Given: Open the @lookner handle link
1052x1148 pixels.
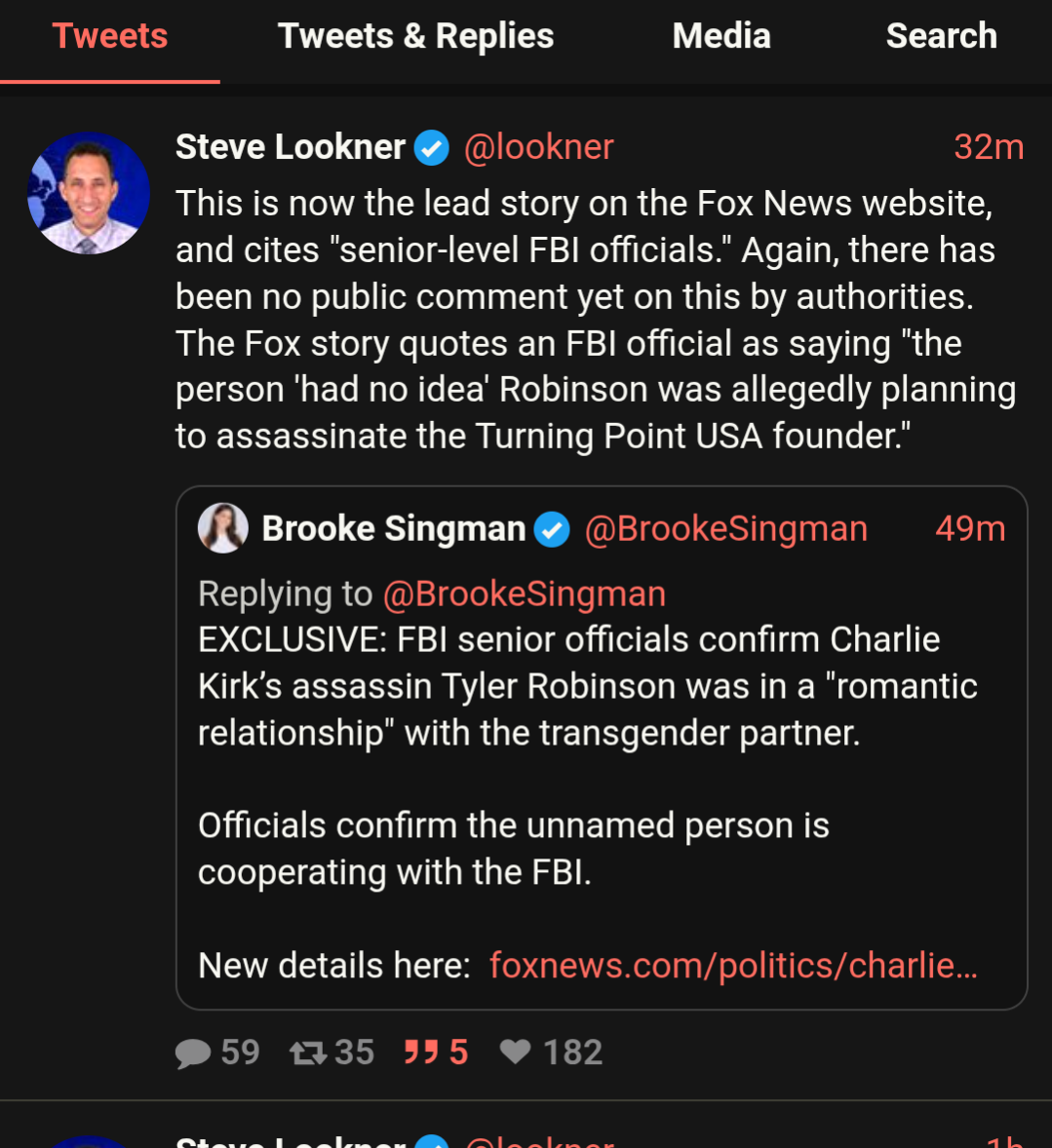Looking at the screenshot, I should coord(538,147).
